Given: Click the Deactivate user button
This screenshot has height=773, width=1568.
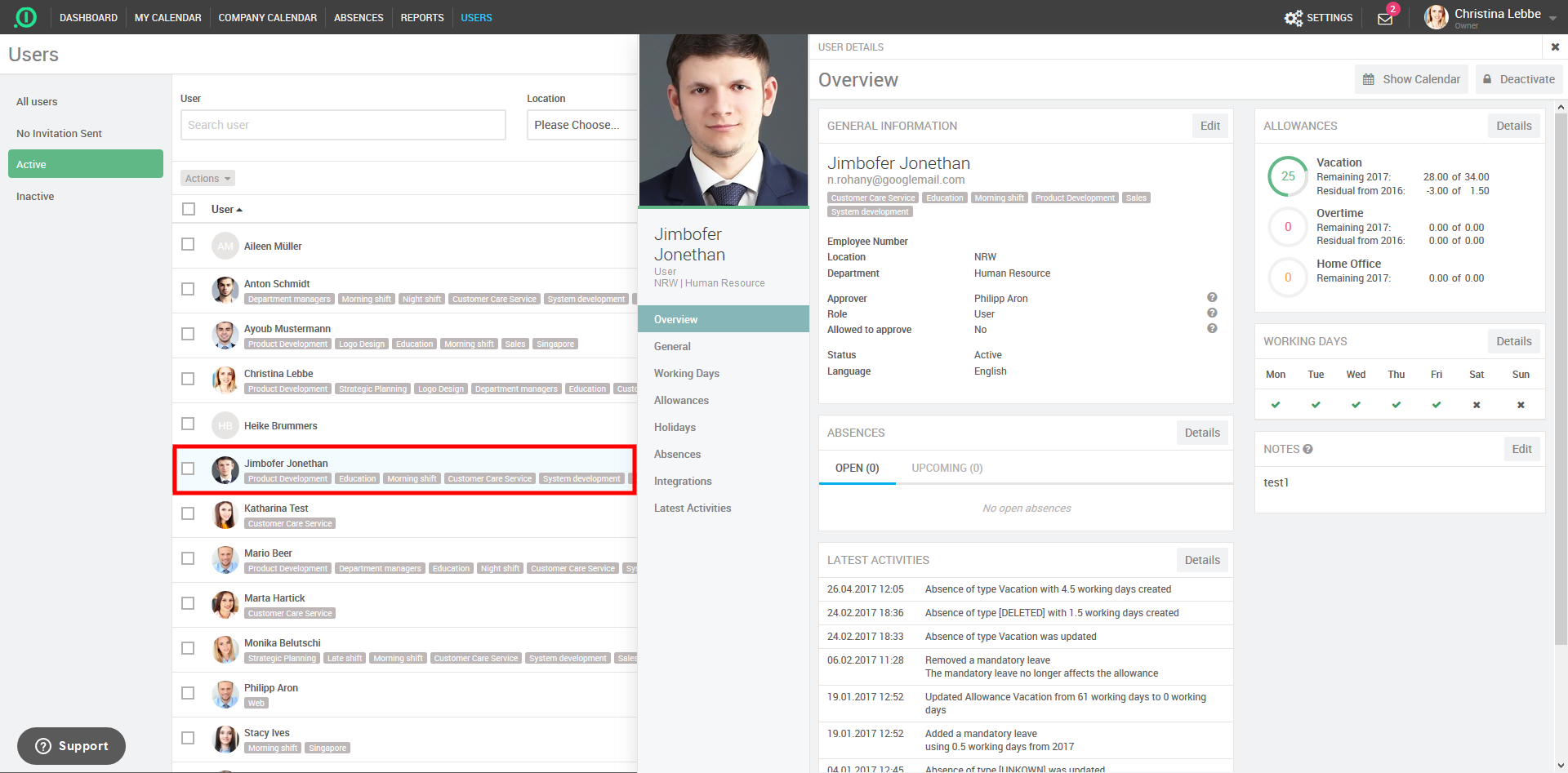Looking at the screenshot, I should [1518, 79].
